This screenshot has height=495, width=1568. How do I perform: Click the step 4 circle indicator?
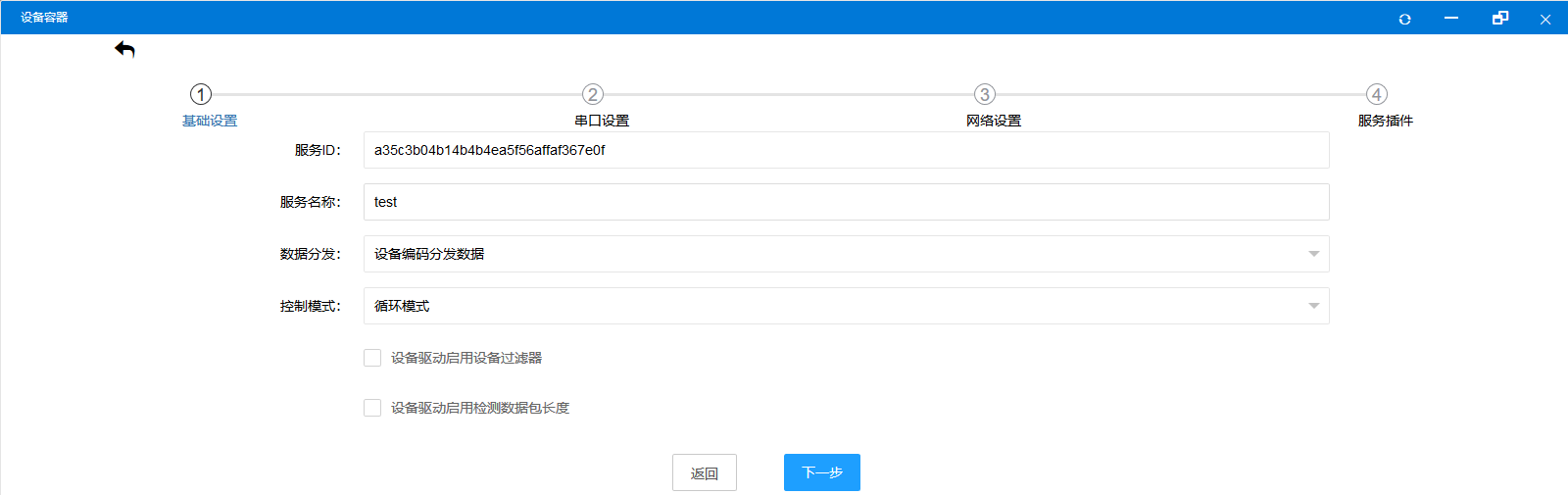tap(1377, 94)
